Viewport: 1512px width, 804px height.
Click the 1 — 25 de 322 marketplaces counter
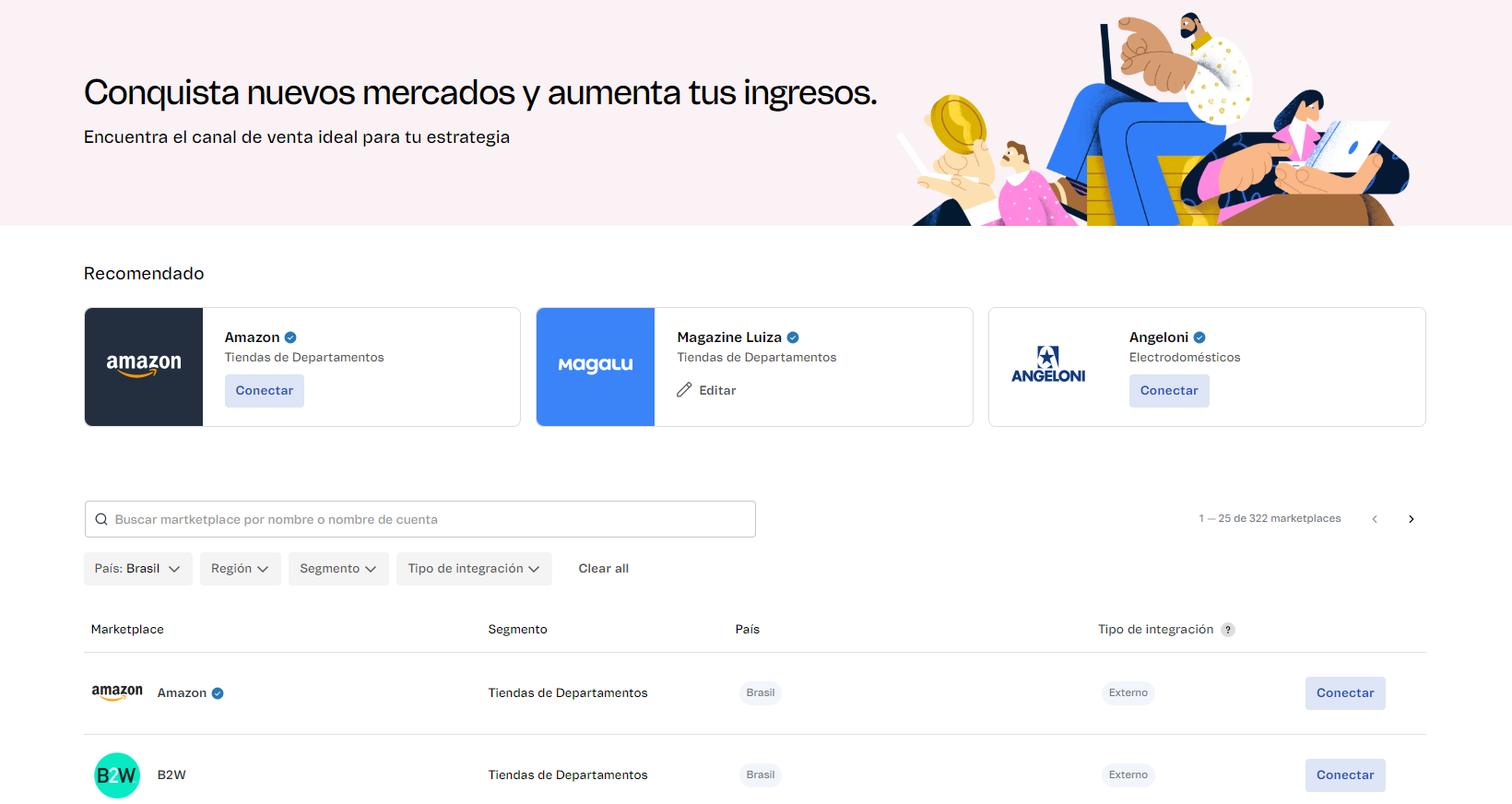[x=1270, y=519]
